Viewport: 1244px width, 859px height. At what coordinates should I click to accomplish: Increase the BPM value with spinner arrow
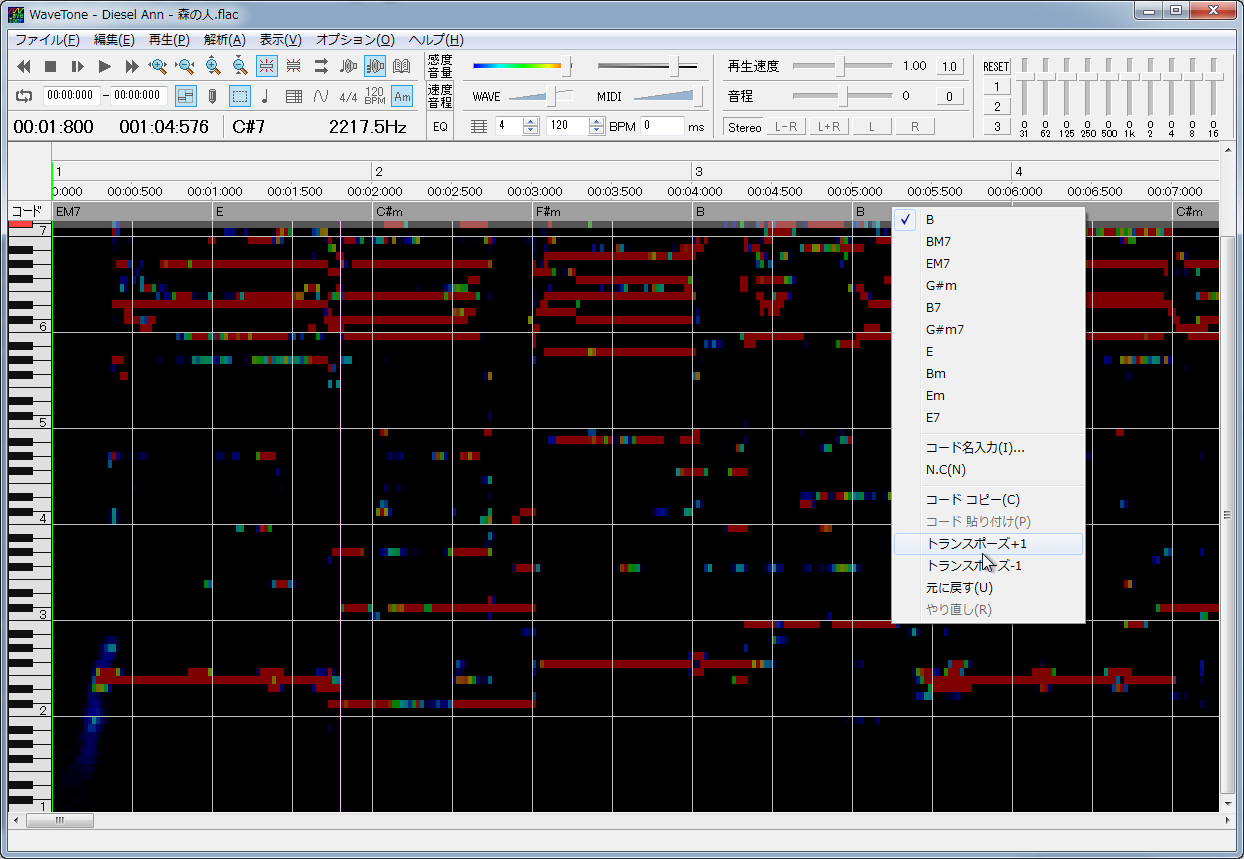pos(597,122)
